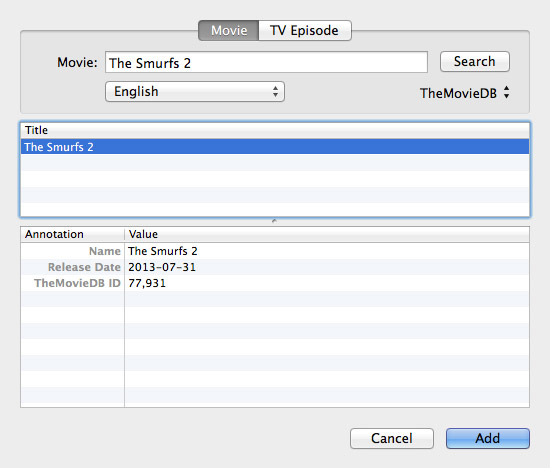Click the Value column header

[327, 234]
